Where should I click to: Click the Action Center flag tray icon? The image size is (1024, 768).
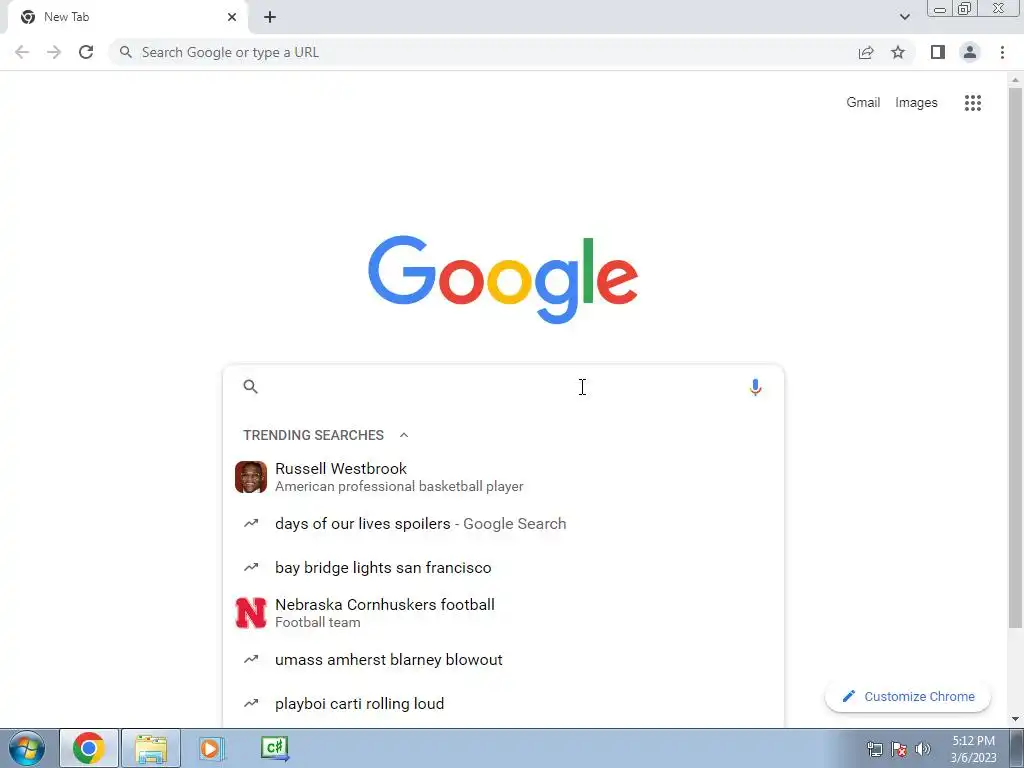click(x=899, y=749)
